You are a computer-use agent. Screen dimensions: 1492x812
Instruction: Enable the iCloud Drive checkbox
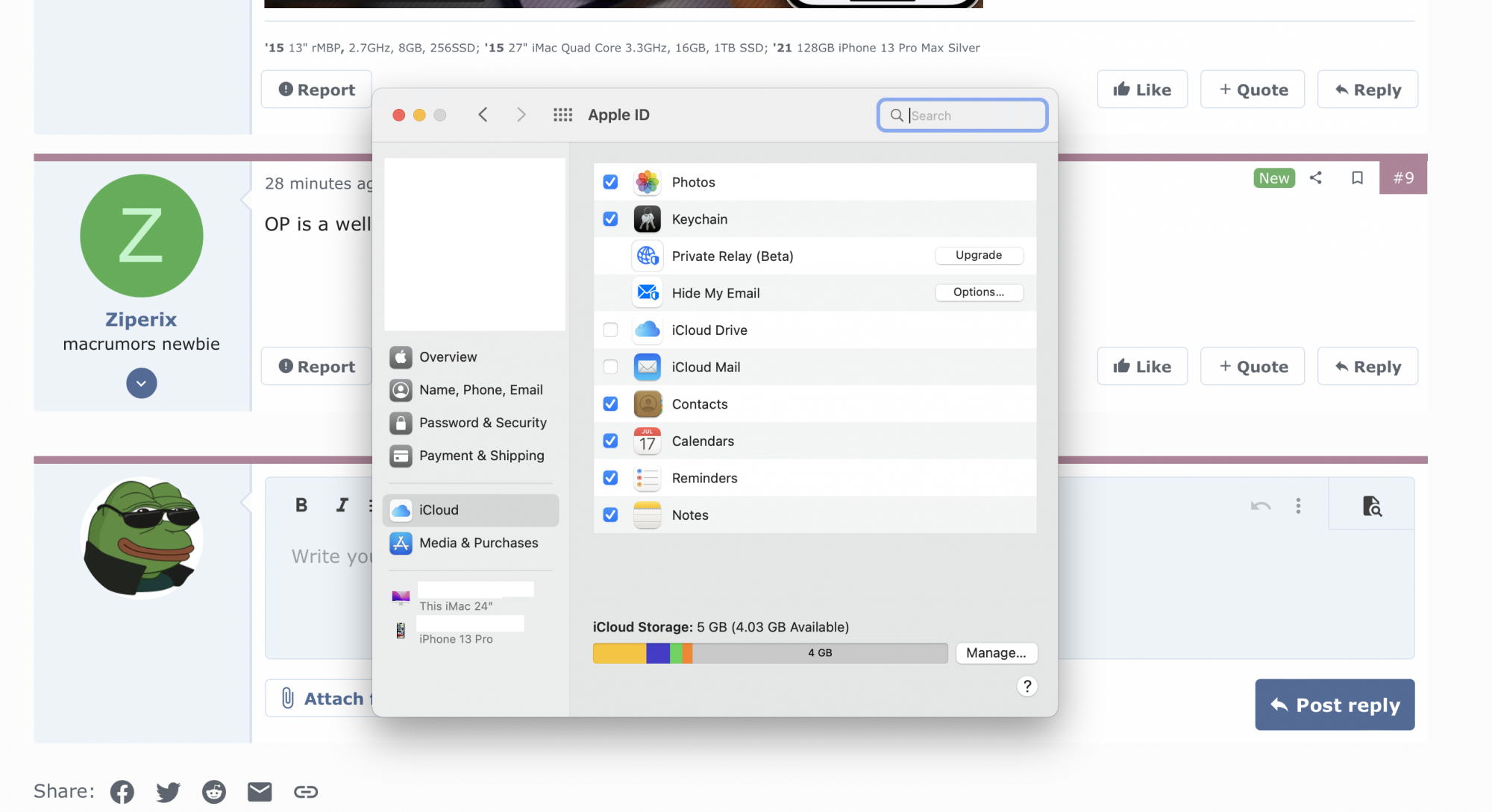click(x=610, y=330)
